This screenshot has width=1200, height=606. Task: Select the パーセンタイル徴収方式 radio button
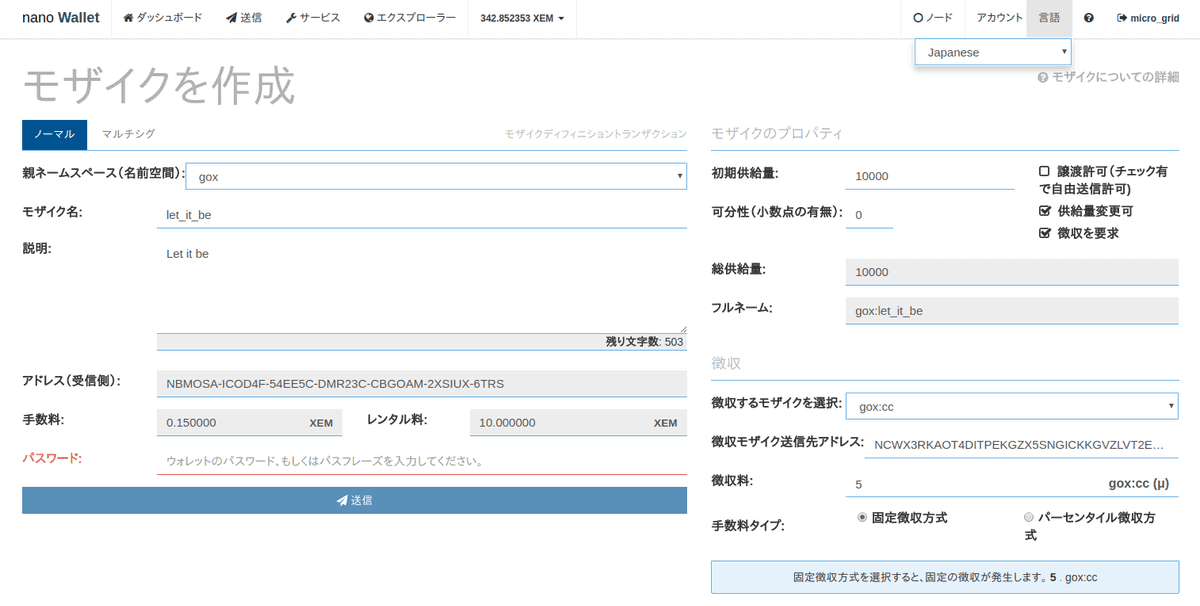[x=1029, y=517]
